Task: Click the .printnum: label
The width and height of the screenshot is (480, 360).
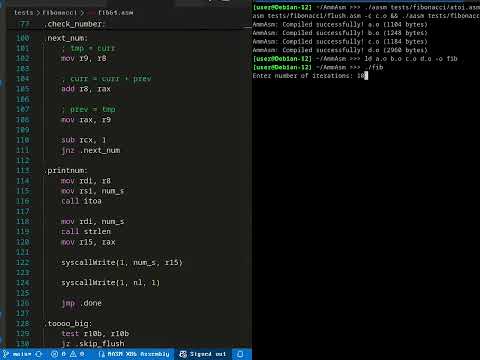Action: pyautogui.click(x=66, y=171)
